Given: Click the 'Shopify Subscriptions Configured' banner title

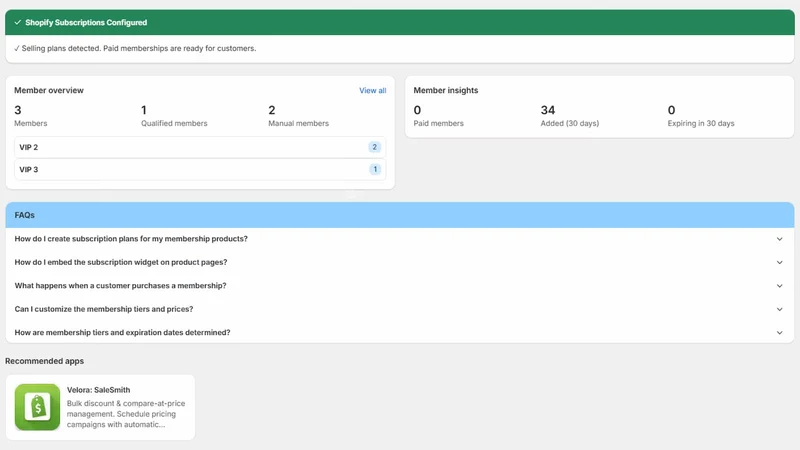Looking at the screenshot, I should (x=86, y=22).
